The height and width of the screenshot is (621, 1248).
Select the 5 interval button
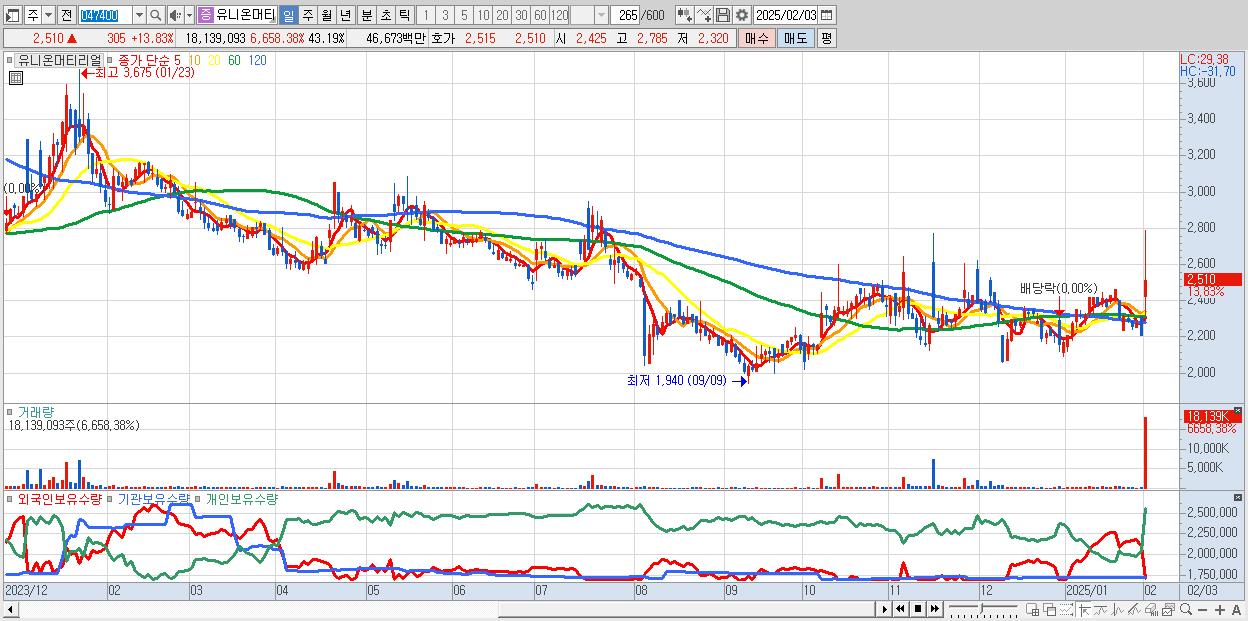pyautogui.click(x=464, y=15)
